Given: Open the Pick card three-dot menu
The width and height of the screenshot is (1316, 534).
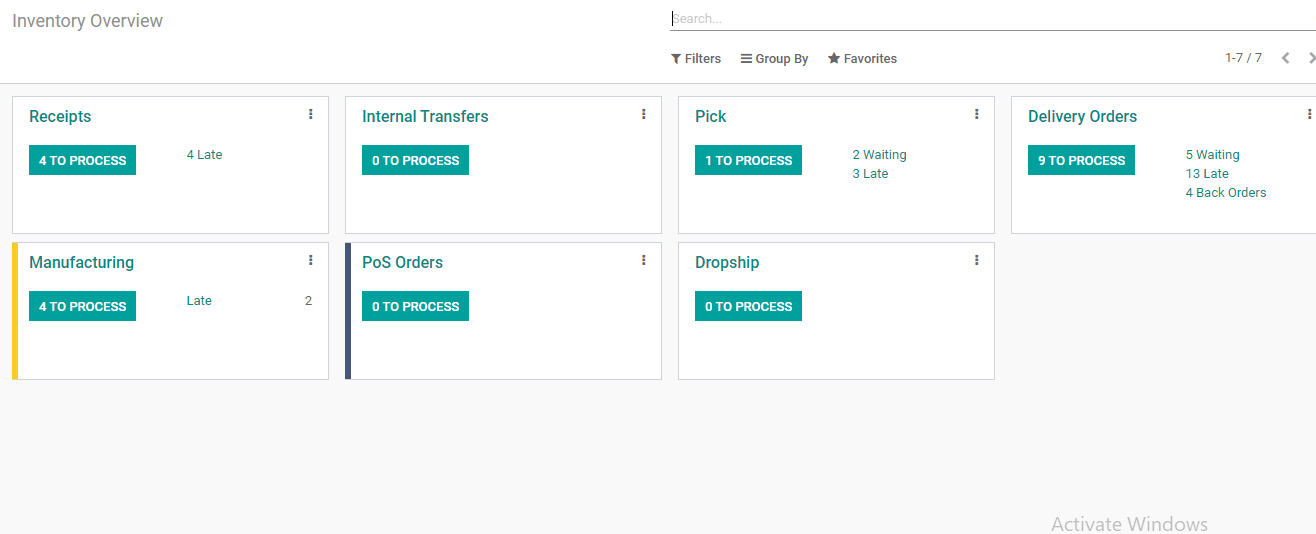Looking at the screenshot, I should 976,115.
